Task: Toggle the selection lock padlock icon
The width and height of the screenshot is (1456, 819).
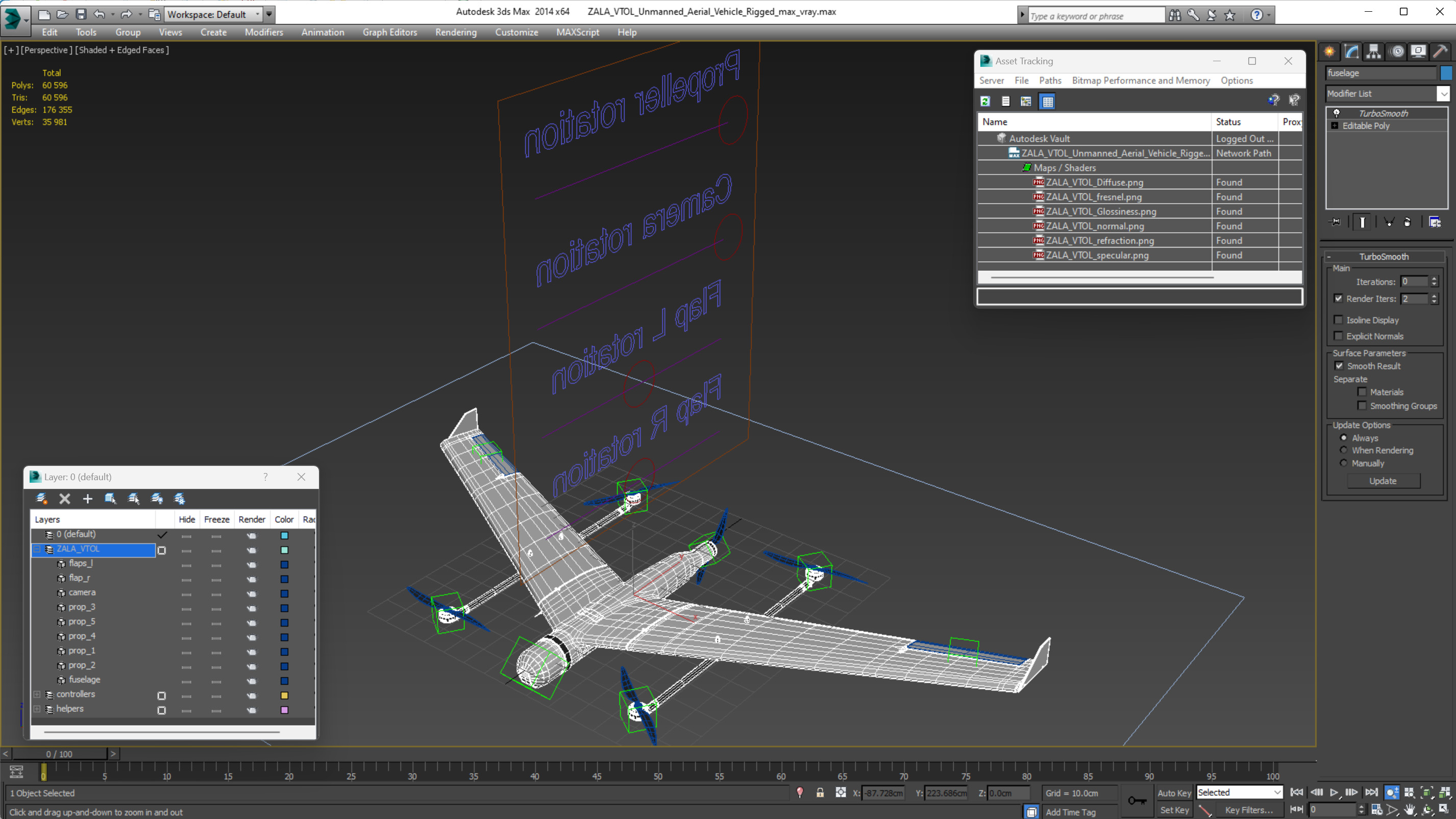Action: [820, 792]
